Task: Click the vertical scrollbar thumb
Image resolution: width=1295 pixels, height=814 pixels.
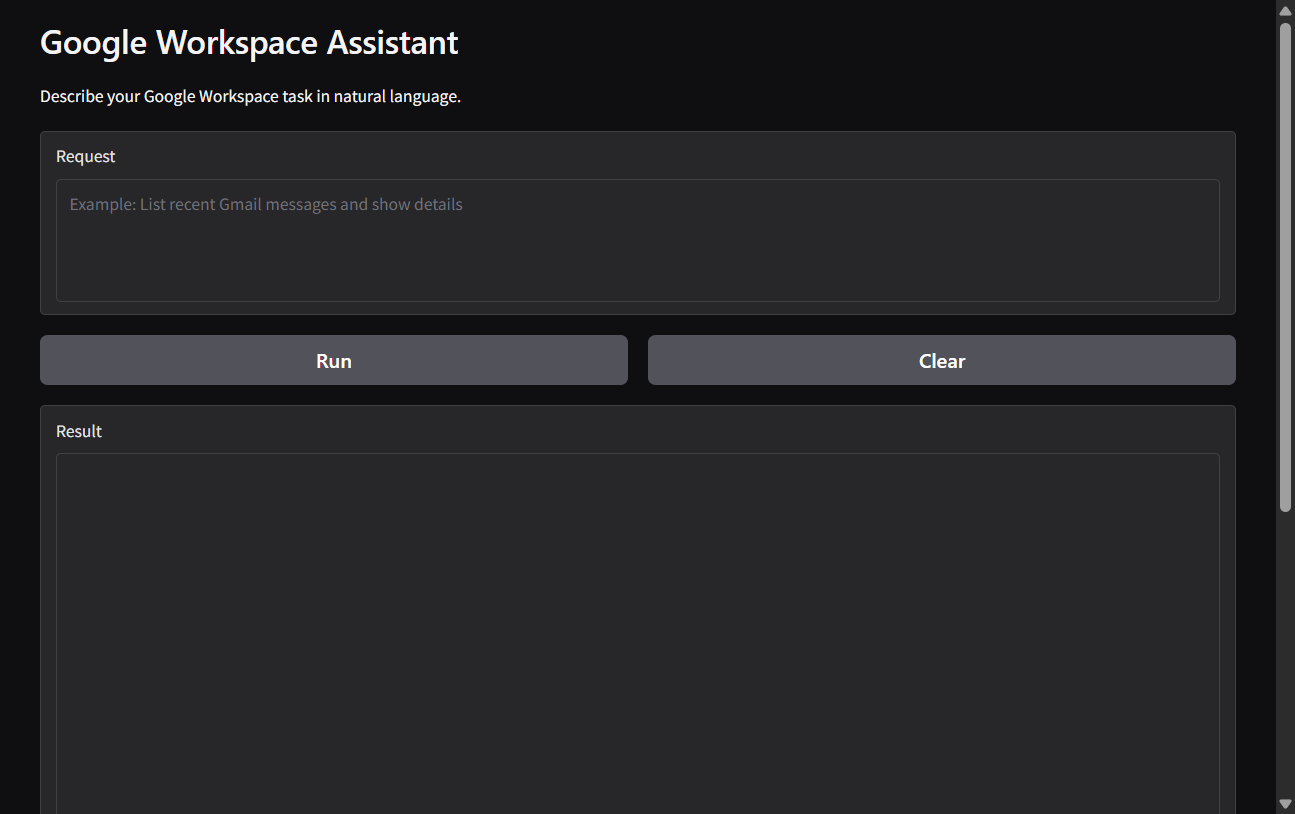Action: (x=1285, y=268)
